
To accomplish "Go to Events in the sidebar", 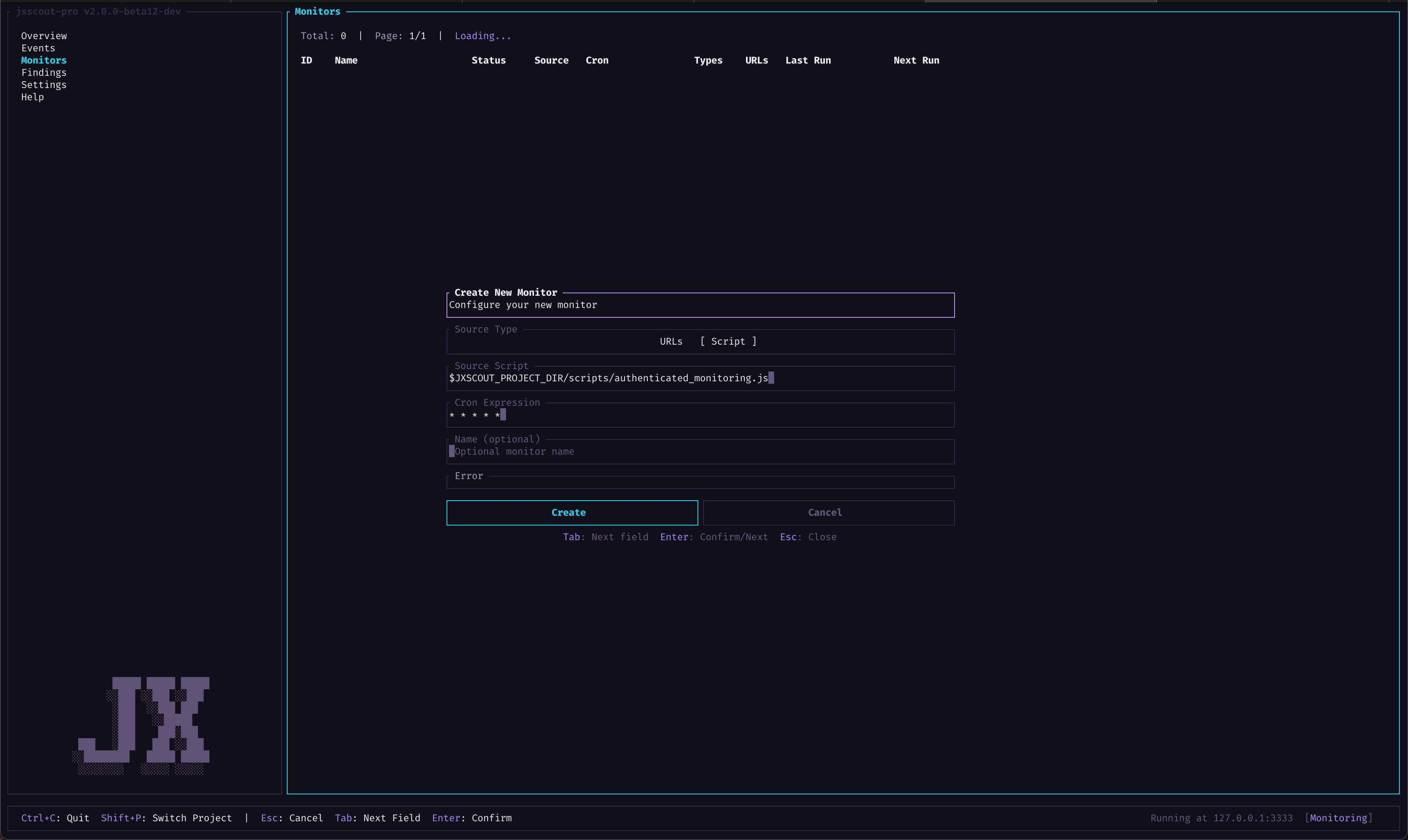I will pos(38,48).
